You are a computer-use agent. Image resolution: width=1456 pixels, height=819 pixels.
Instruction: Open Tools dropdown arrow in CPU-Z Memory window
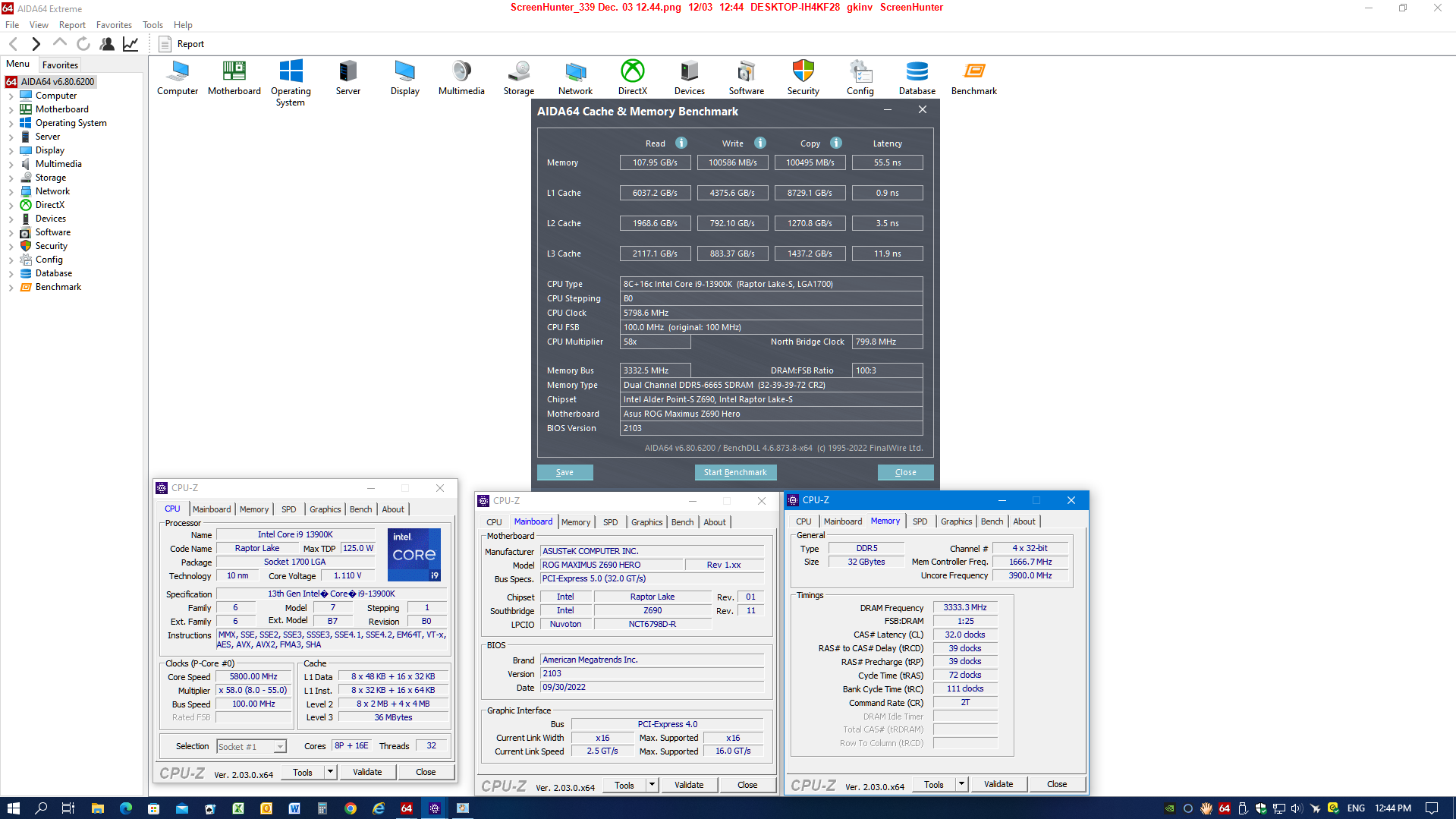click(x=961, y=784)
